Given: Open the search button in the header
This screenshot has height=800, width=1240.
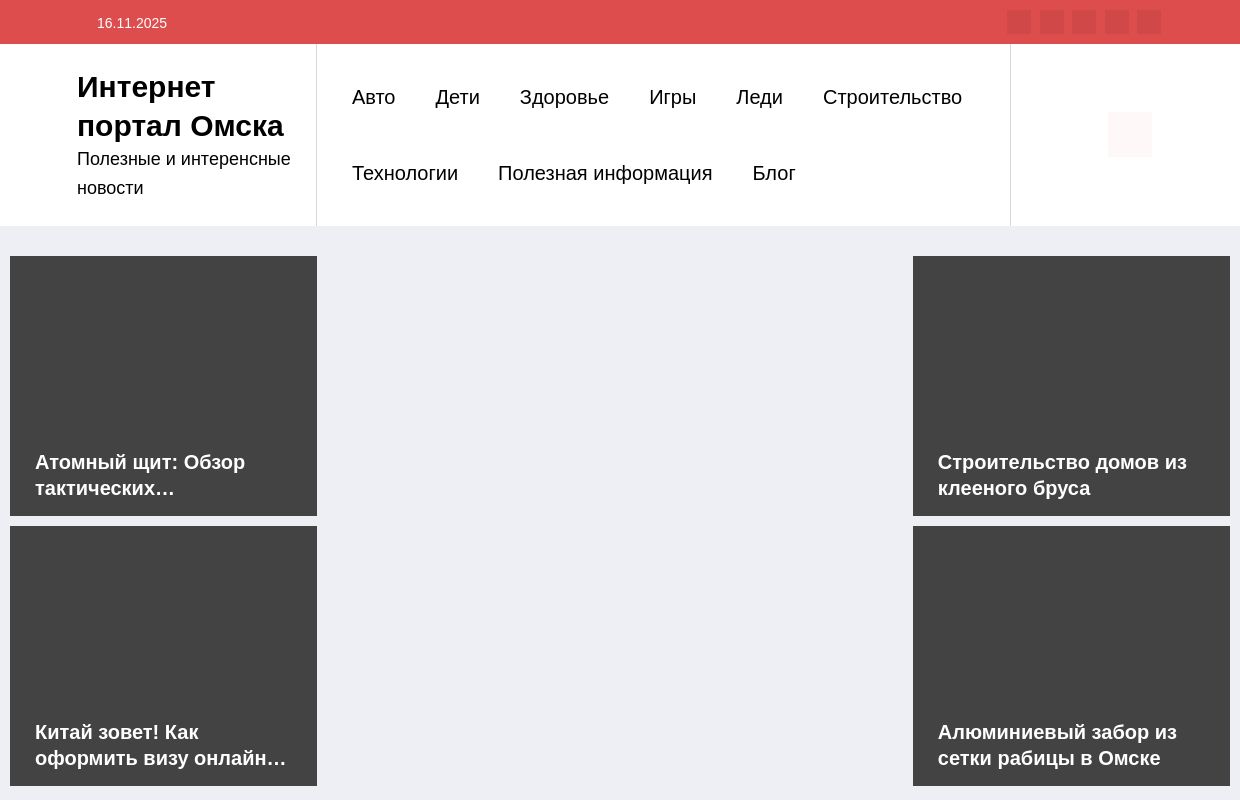Looking at the screenshot, I should [1129, 134].
